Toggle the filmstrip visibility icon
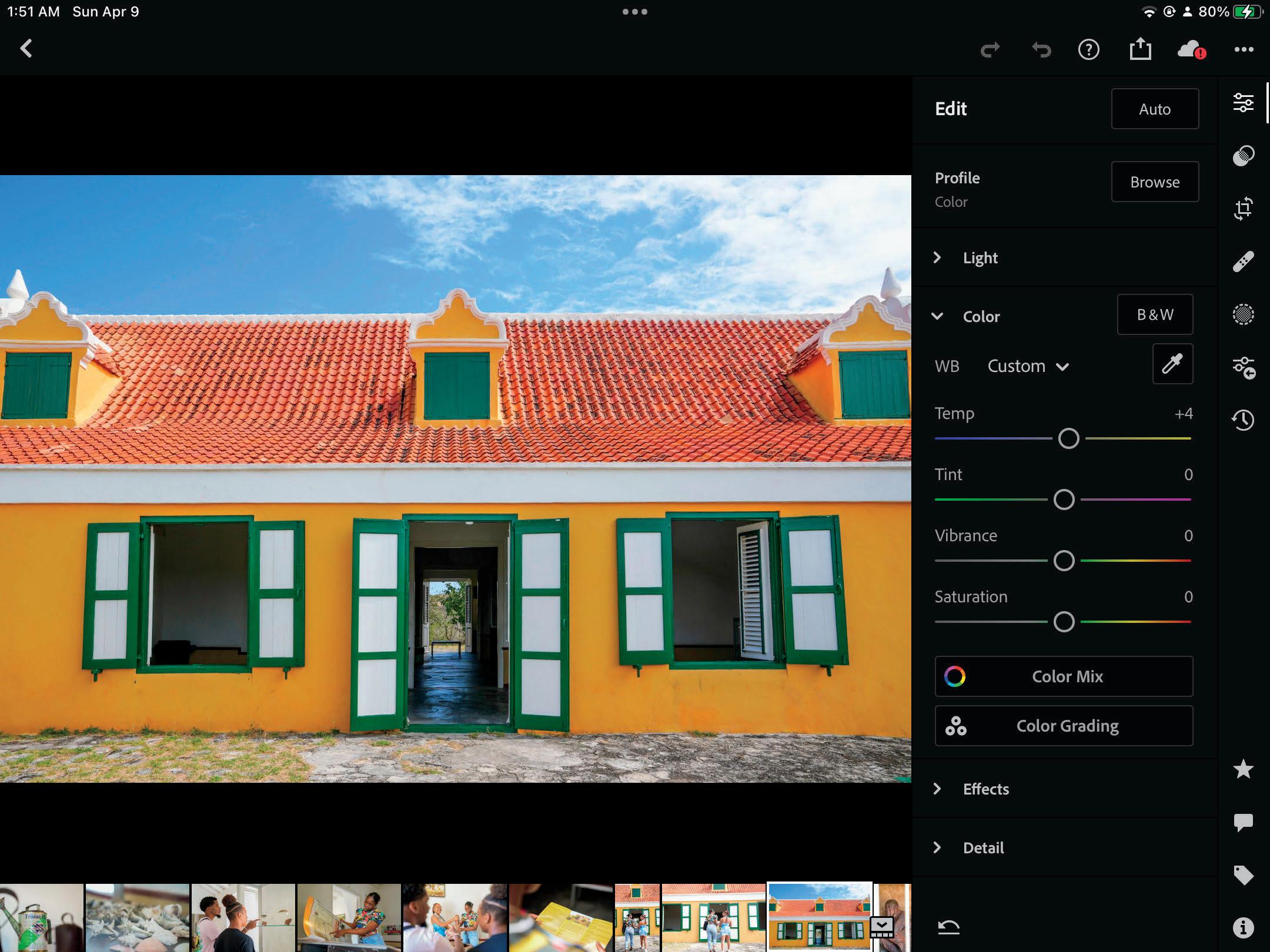This screenshot has height=952, width=1270. click(x=882, y=928)
